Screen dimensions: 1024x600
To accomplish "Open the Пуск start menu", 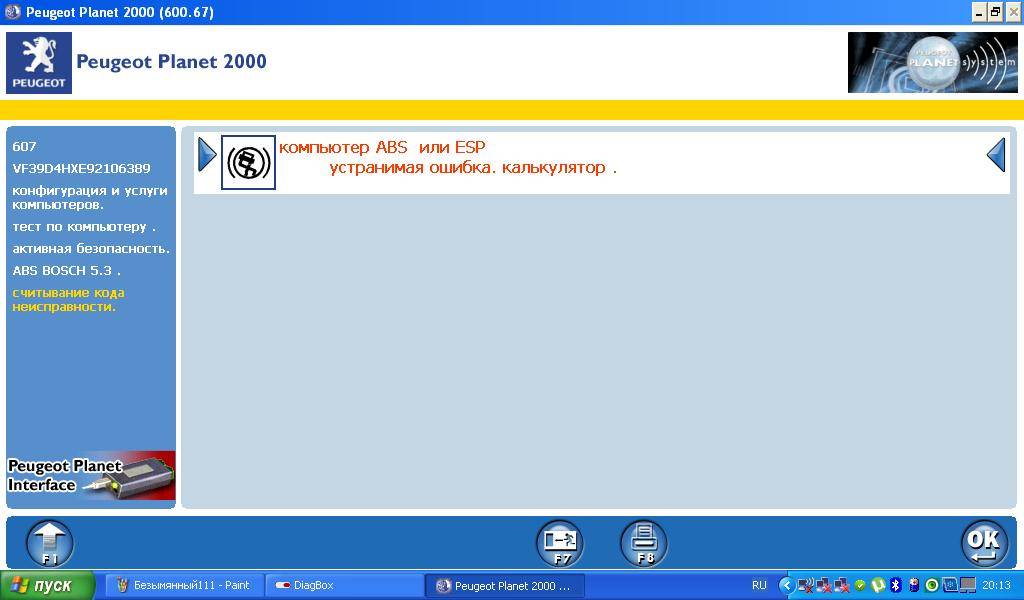I will click(45, 585).
